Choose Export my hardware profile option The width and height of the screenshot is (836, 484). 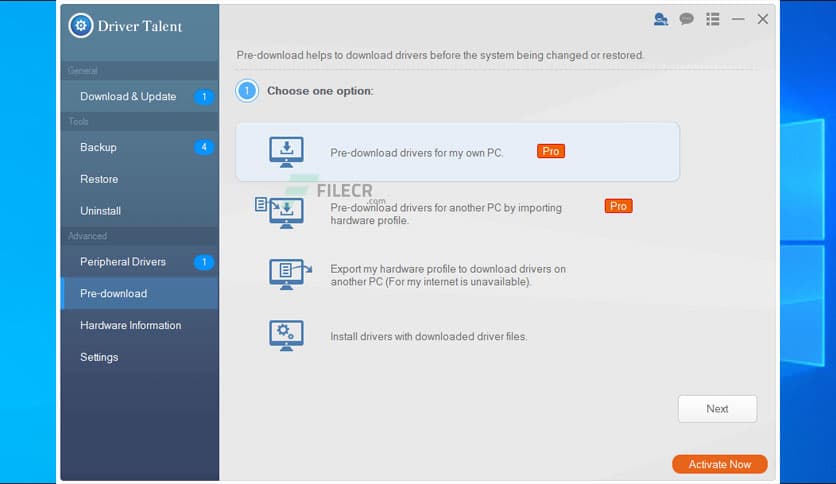[448, 275]
